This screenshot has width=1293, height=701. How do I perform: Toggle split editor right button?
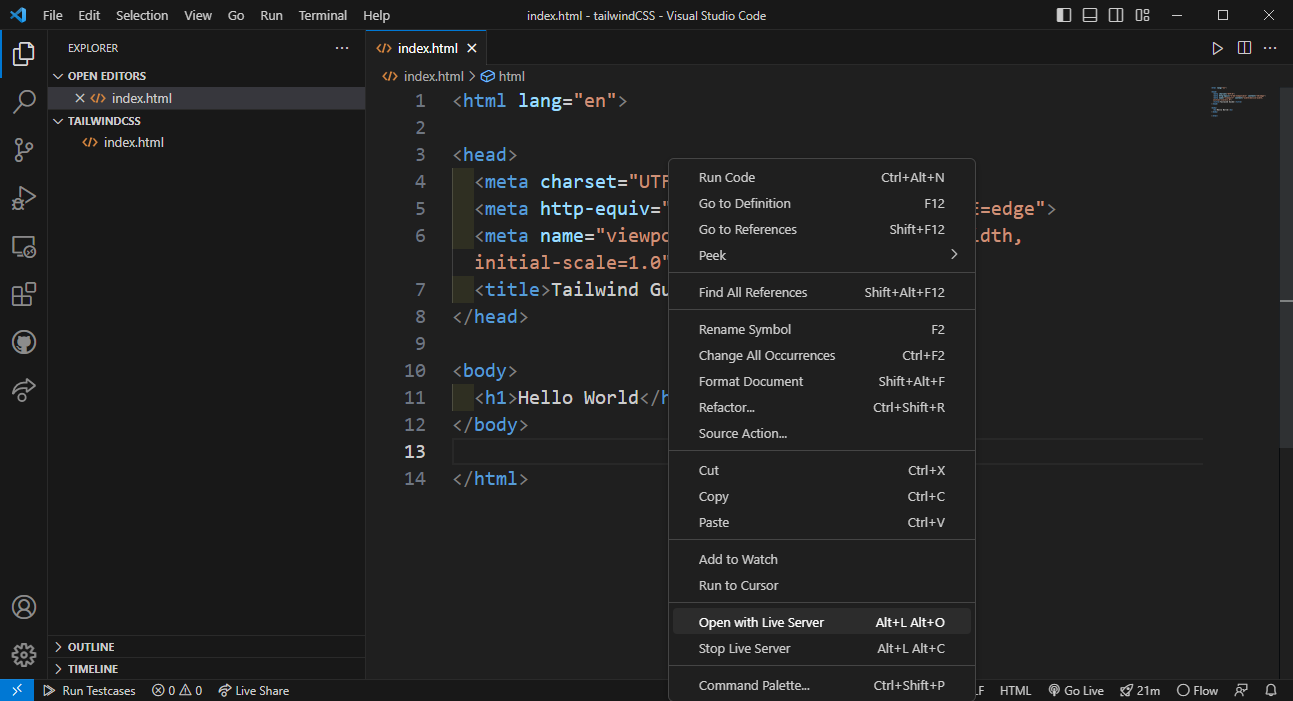[1244, 48]
